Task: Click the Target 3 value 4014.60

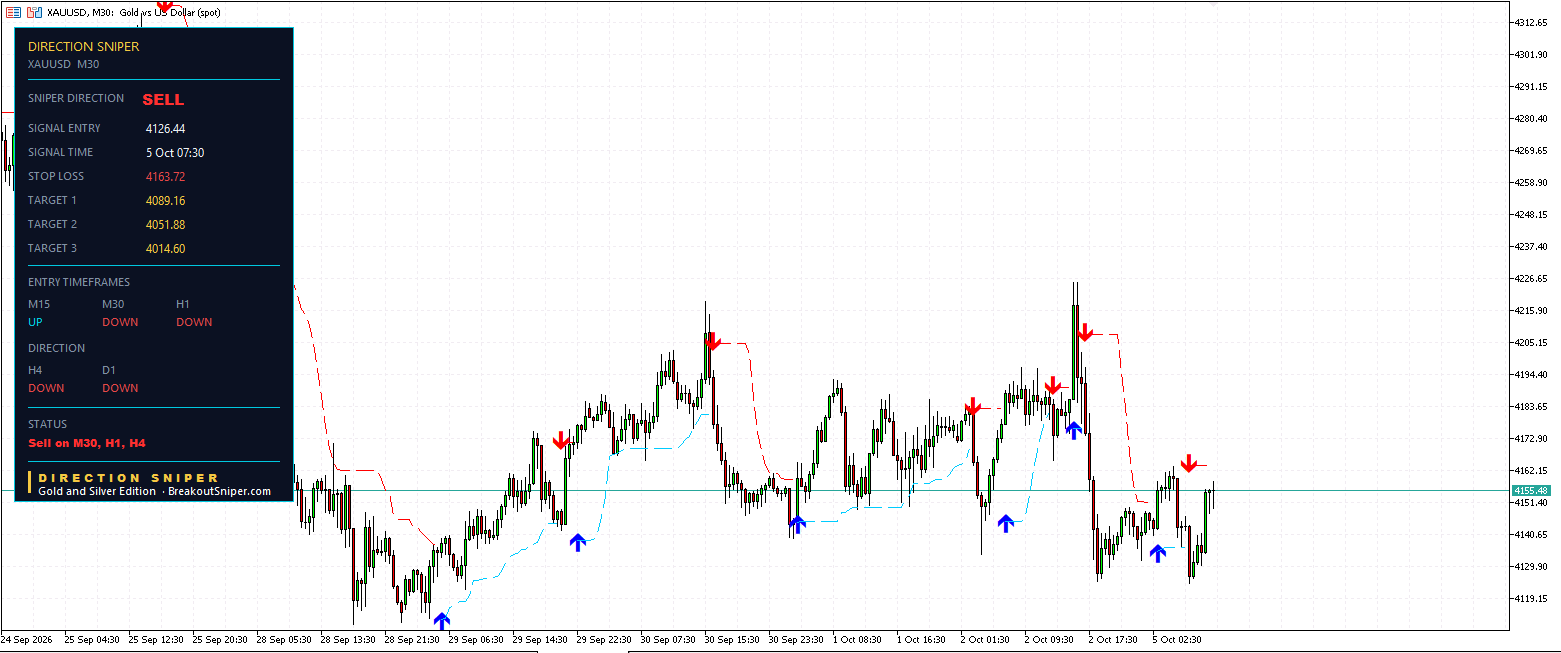Action: pos(165,248)
